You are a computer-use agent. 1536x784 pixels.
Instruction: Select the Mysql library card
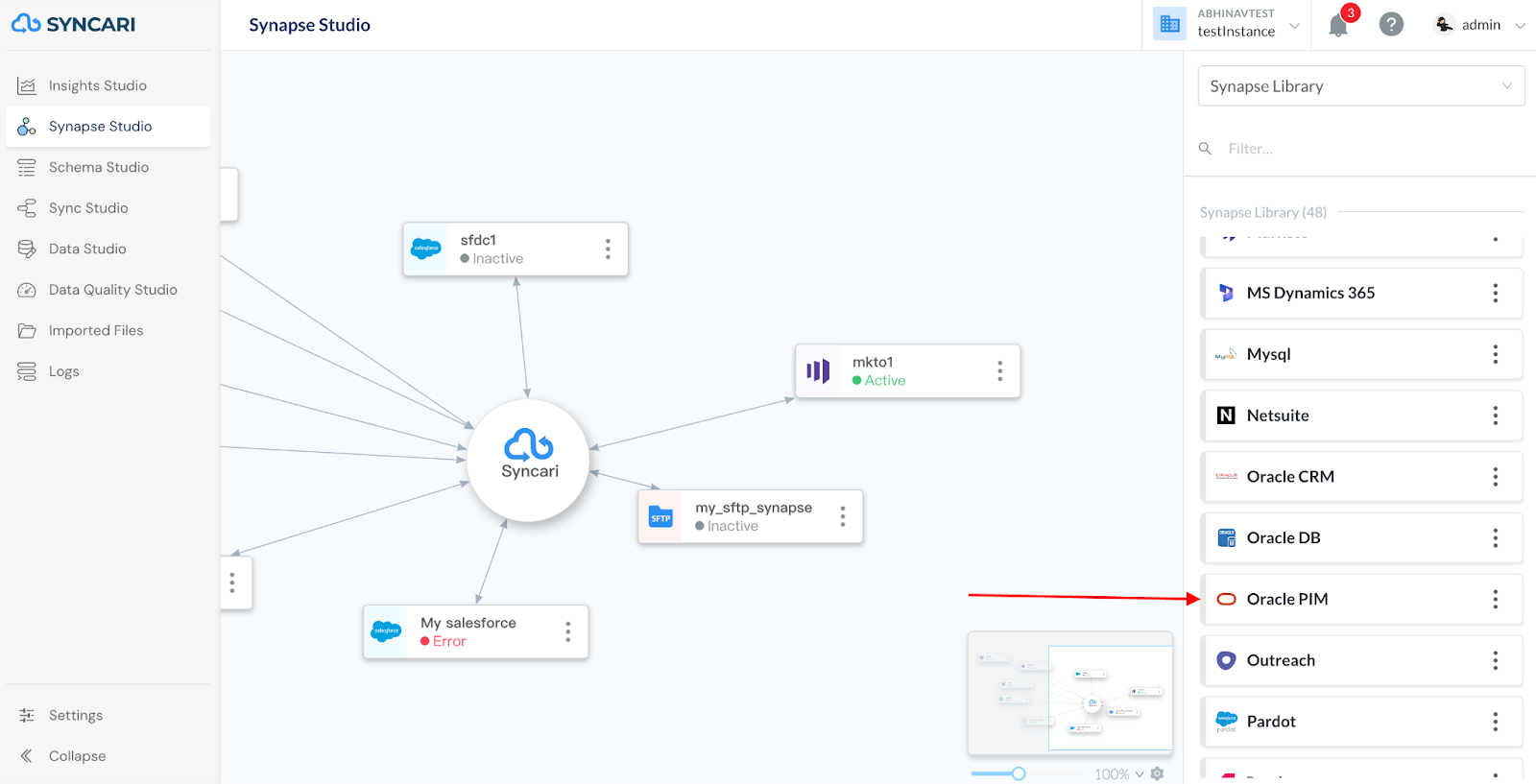pos(1361,355)
